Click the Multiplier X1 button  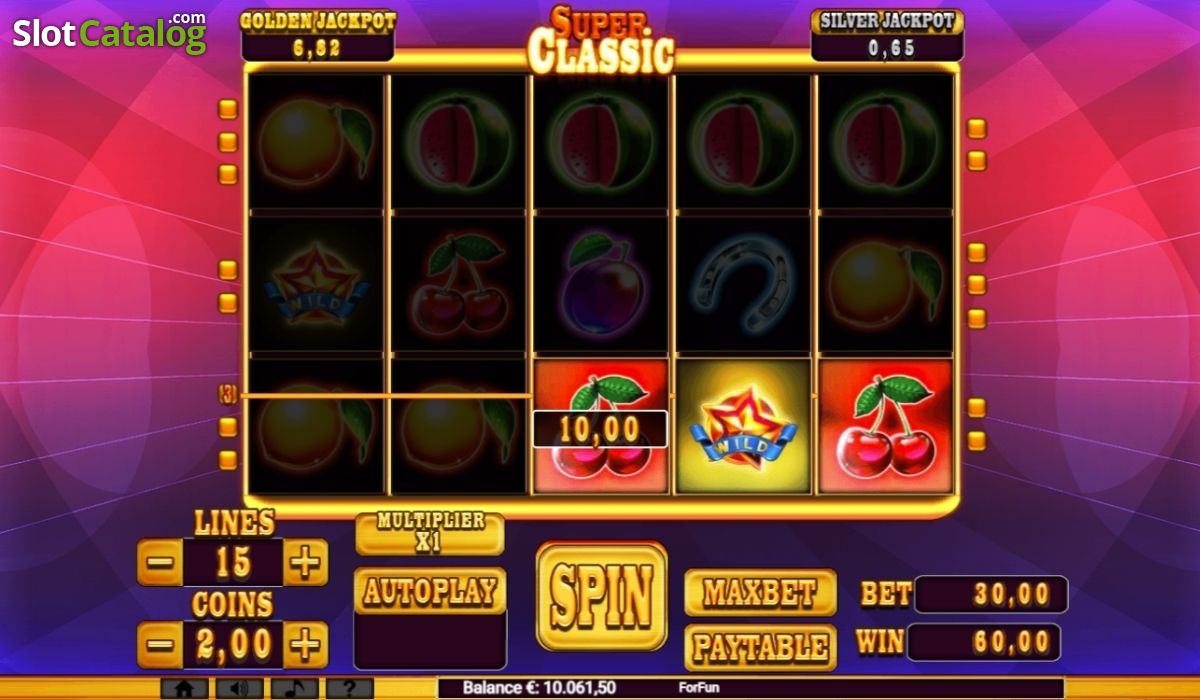(x=430, y=533)
